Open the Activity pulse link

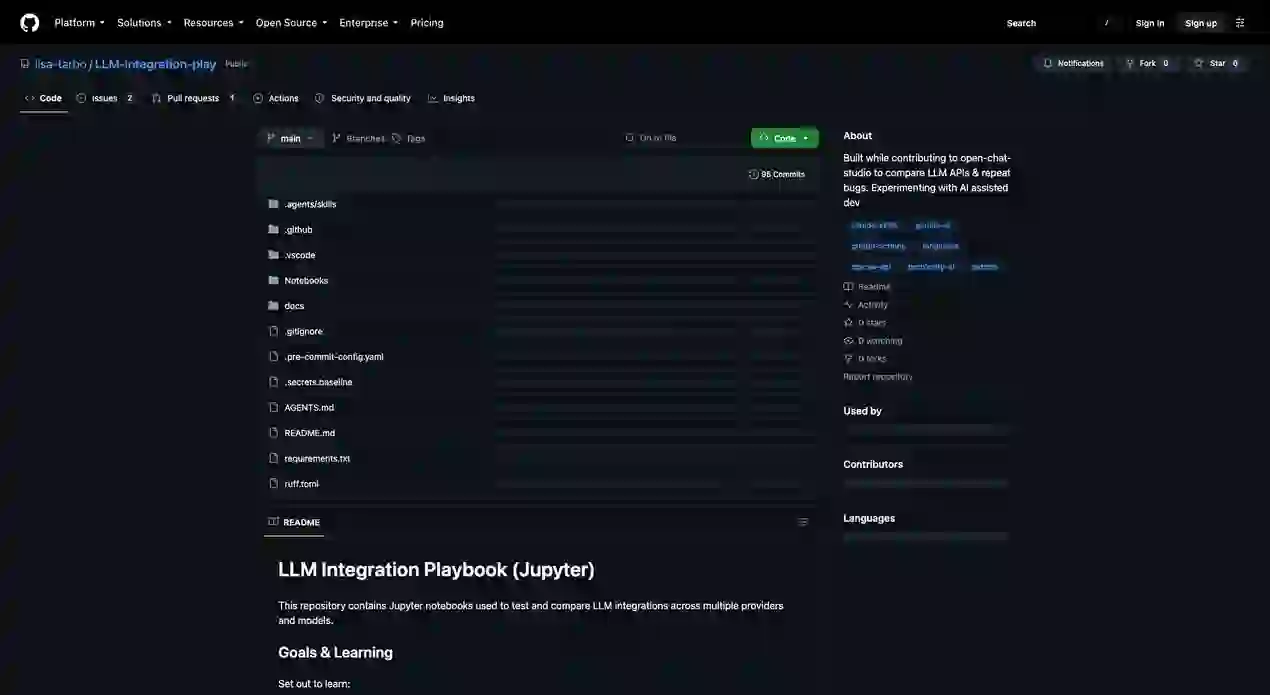click(865, 305)
